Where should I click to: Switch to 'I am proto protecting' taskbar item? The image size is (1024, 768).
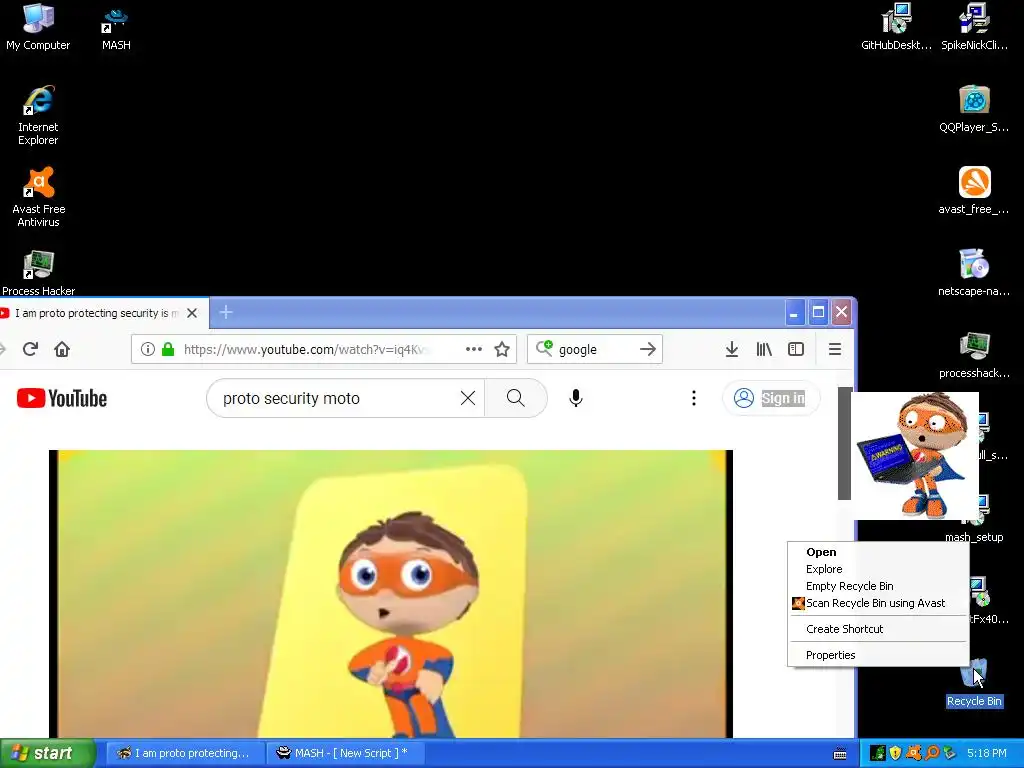(x=185, y=753)
